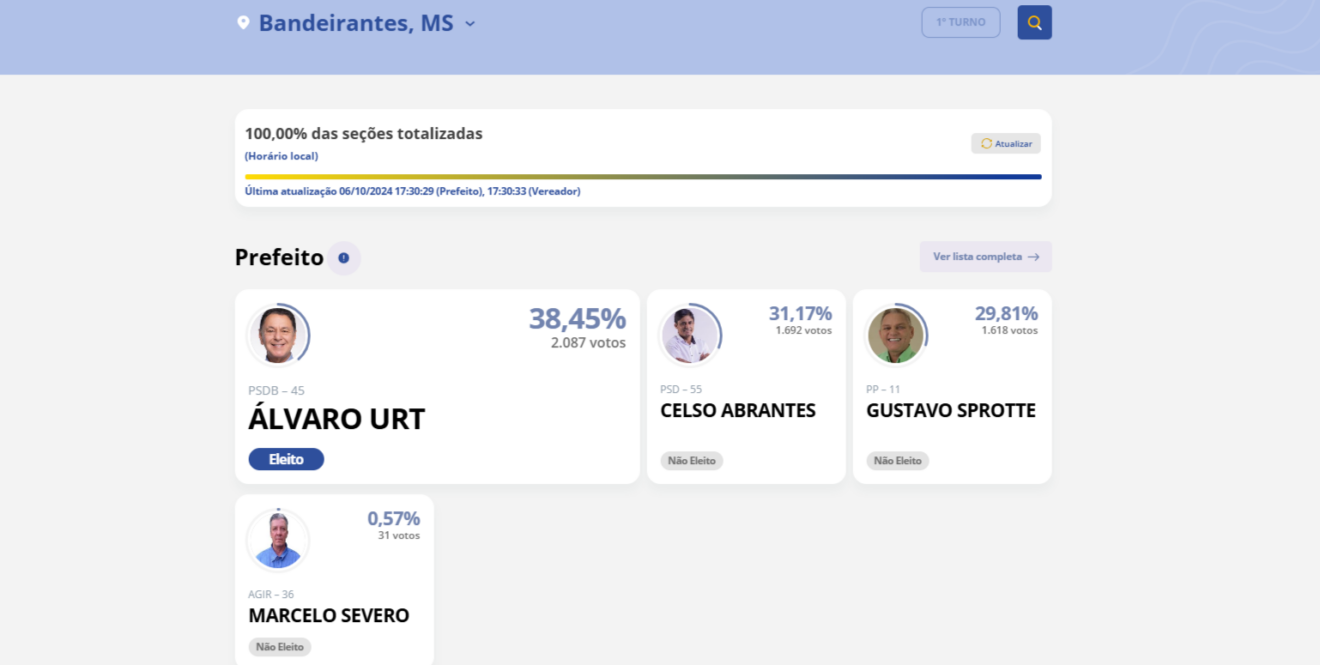The width and height of the screenshot is (1320, 665).
Task: Click the AGIR – 36 party label
Action: 271,594
